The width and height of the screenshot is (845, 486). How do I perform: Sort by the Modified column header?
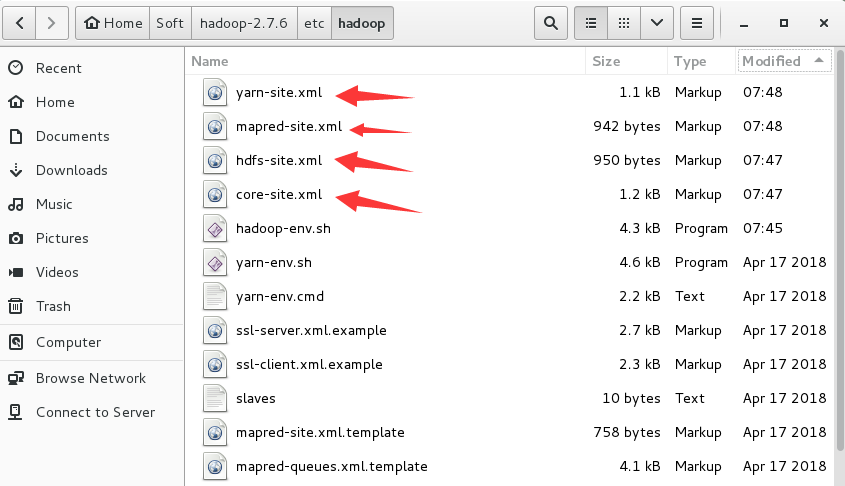[784, 61]
